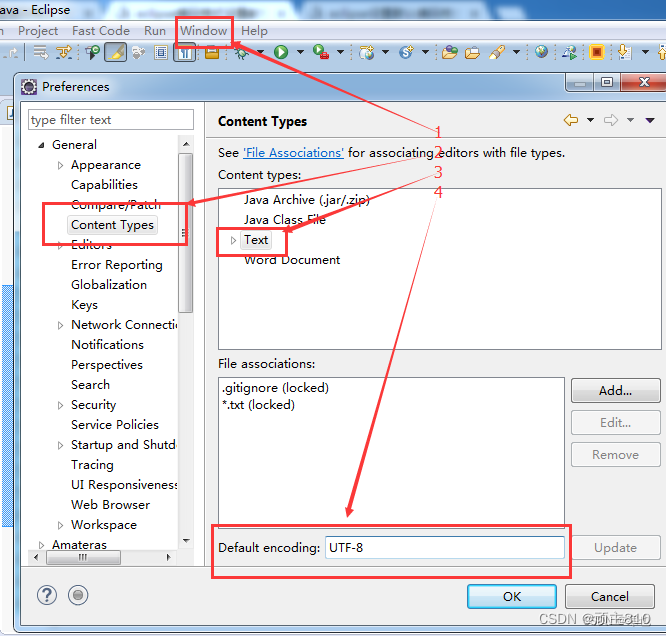Expand the Network Connections node
Screen dimensions: 666x636
[x=60, y=325]
